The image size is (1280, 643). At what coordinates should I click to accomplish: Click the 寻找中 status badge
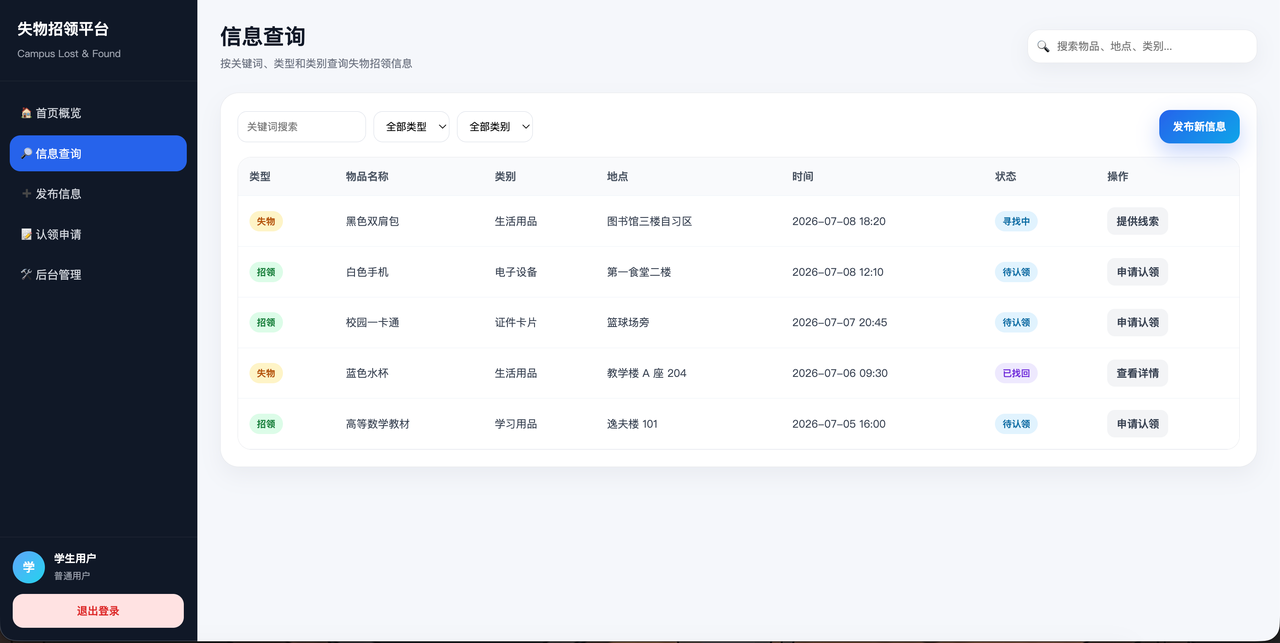(1016, 221)
